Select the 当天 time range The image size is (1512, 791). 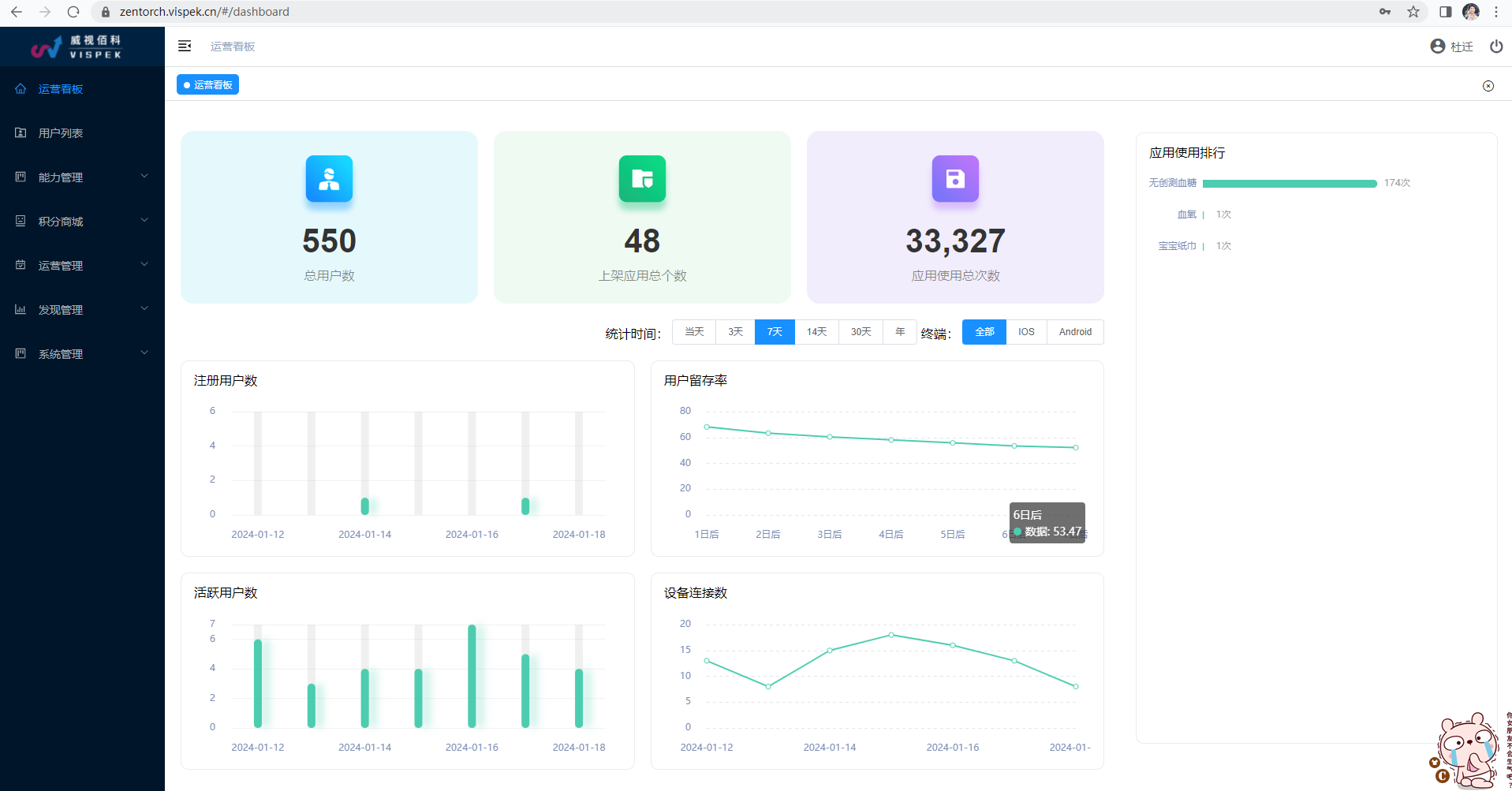(x=694, y=332)
